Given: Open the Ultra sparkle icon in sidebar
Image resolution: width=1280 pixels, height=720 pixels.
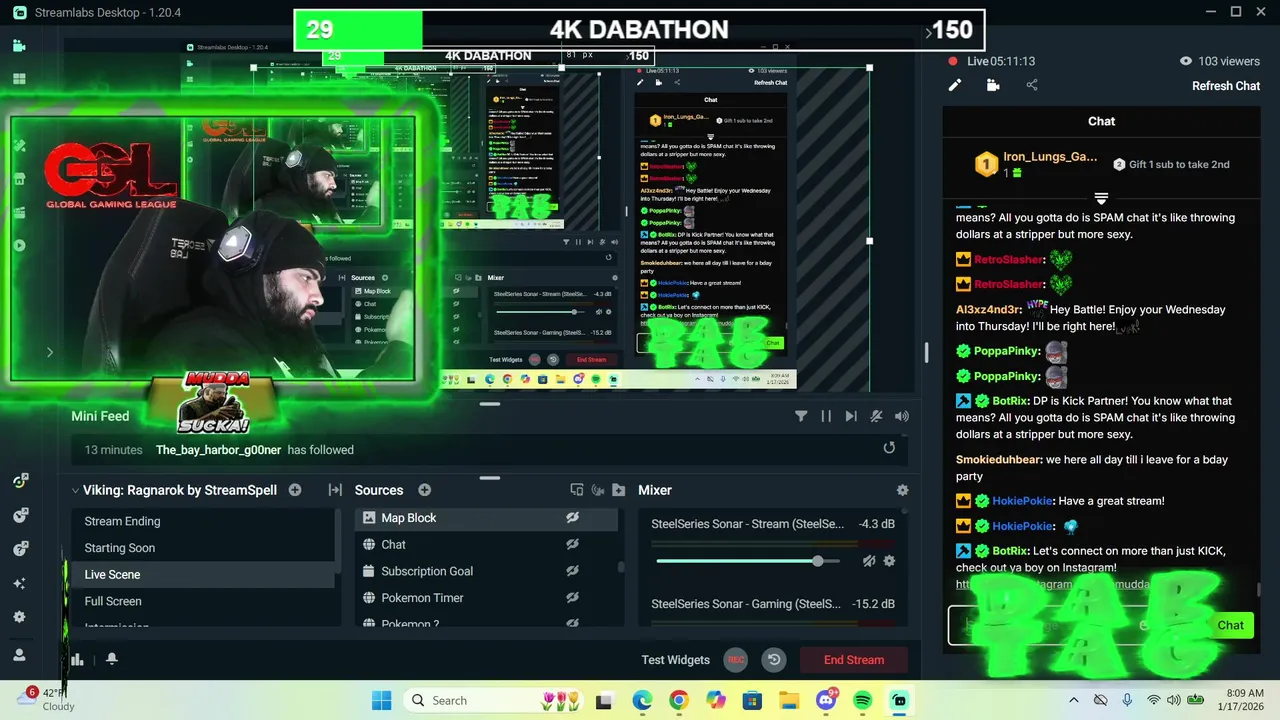Looking at the screenshot, I should 19,583.
